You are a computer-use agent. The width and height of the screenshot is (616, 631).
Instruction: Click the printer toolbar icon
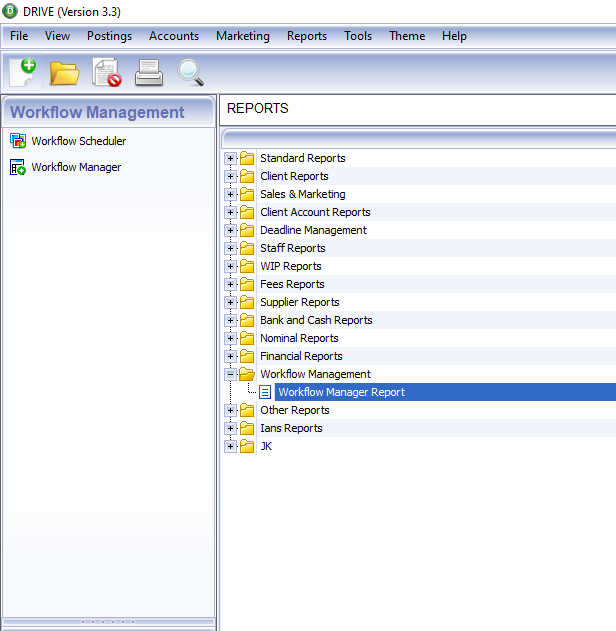(x=149, y=73)
